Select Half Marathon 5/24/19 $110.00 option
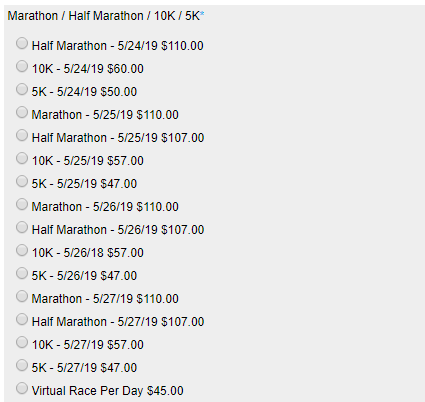Viewport: 425px width, 402px height. (22, 43)
